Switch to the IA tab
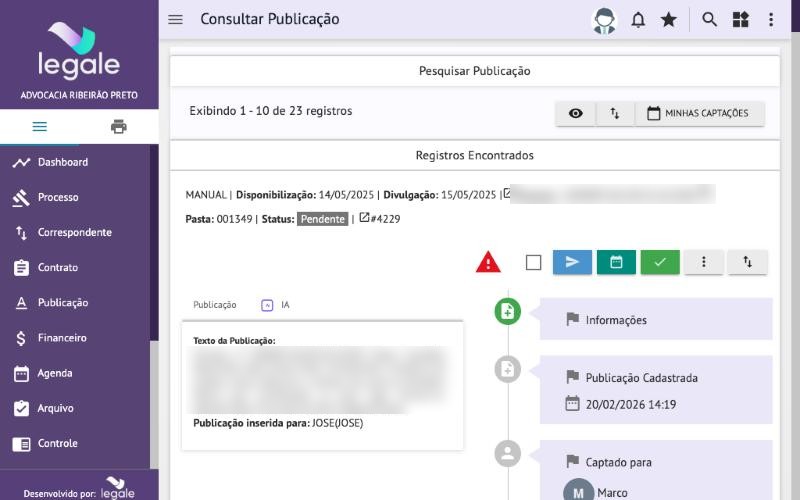Screen dimensions: 800x500 click(276, 305)
